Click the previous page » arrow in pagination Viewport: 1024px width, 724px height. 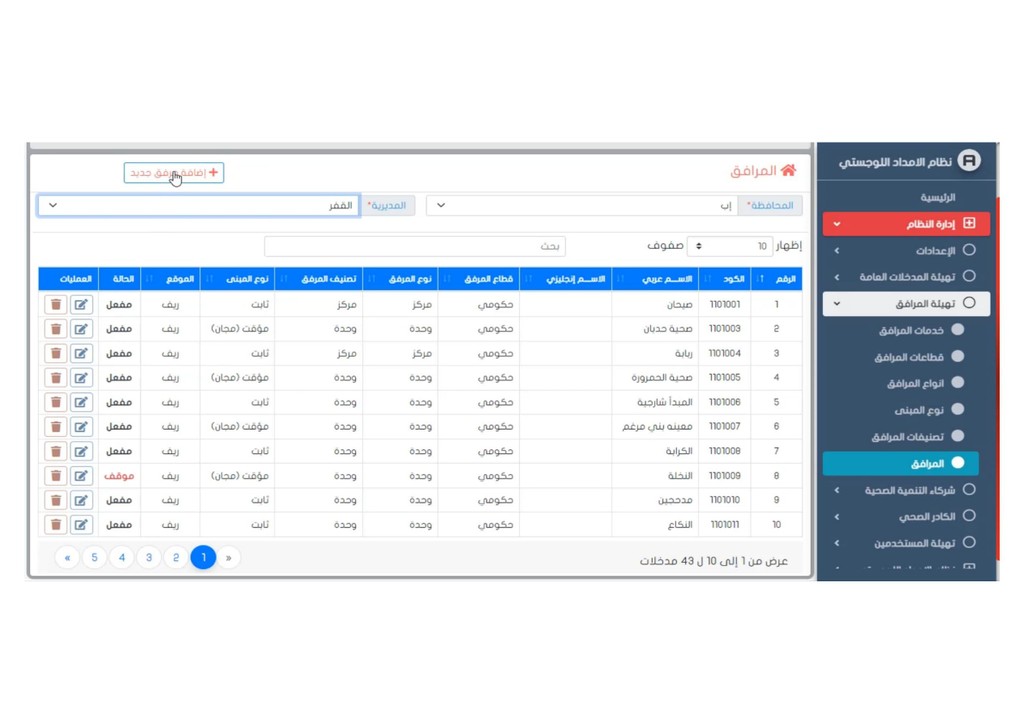(x=229, y=558)
